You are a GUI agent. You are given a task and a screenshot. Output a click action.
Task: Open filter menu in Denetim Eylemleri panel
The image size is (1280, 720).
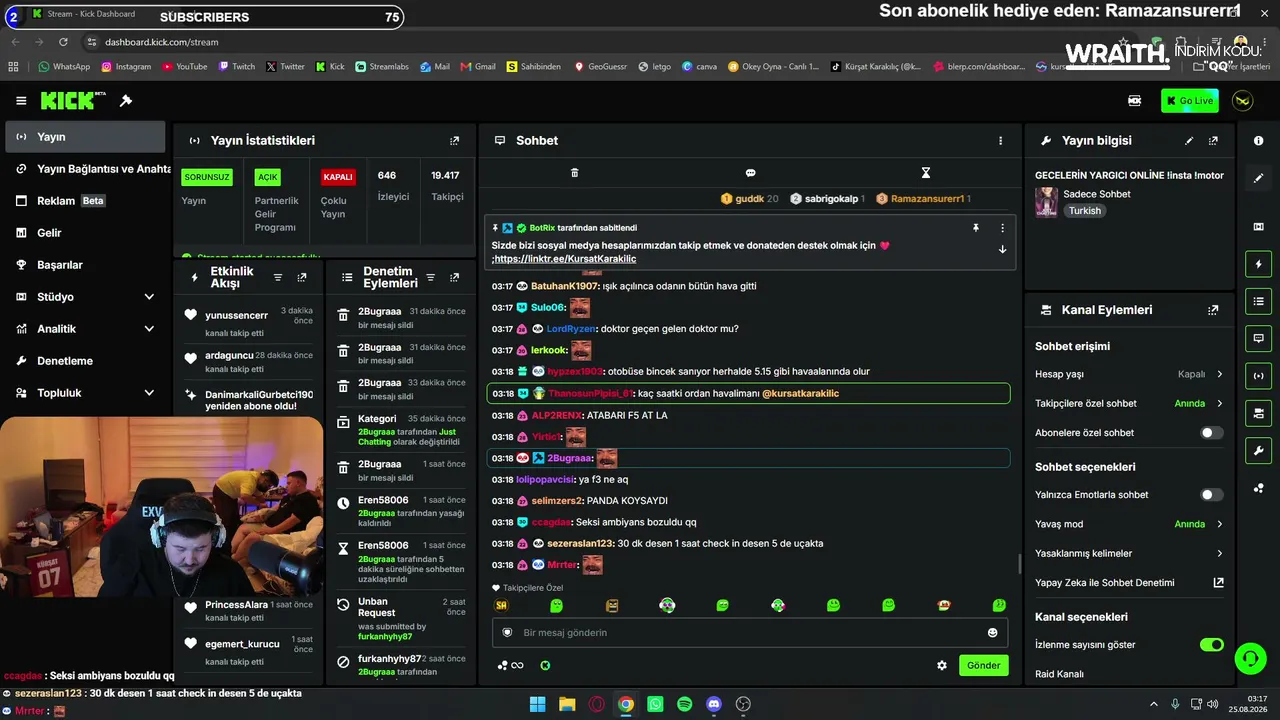[430, 277]
